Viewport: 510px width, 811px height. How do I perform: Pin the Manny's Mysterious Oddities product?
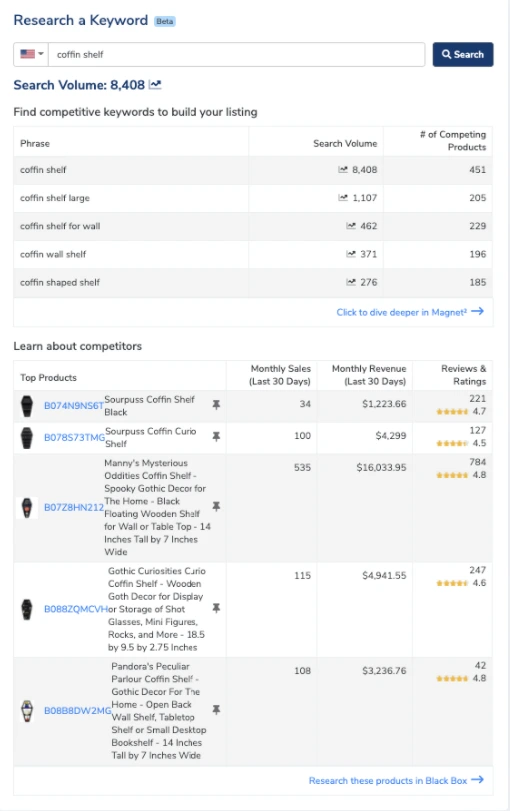tap(216, 507)
